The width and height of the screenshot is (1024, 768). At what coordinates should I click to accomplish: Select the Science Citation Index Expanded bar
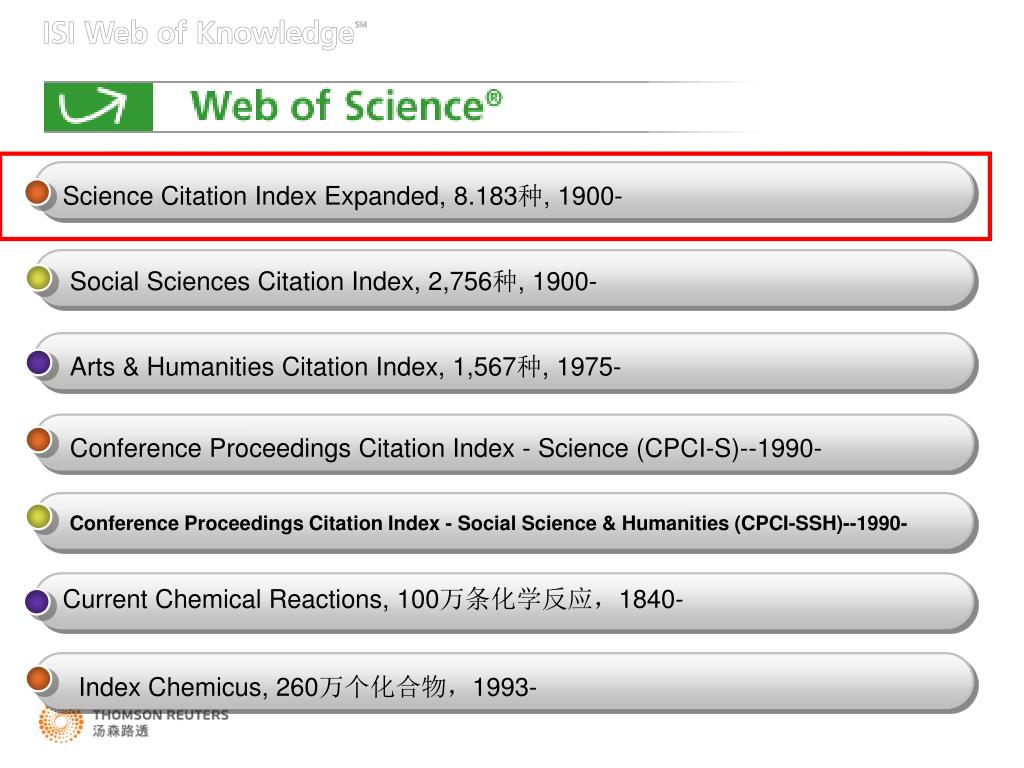click(x=505, y=193)
